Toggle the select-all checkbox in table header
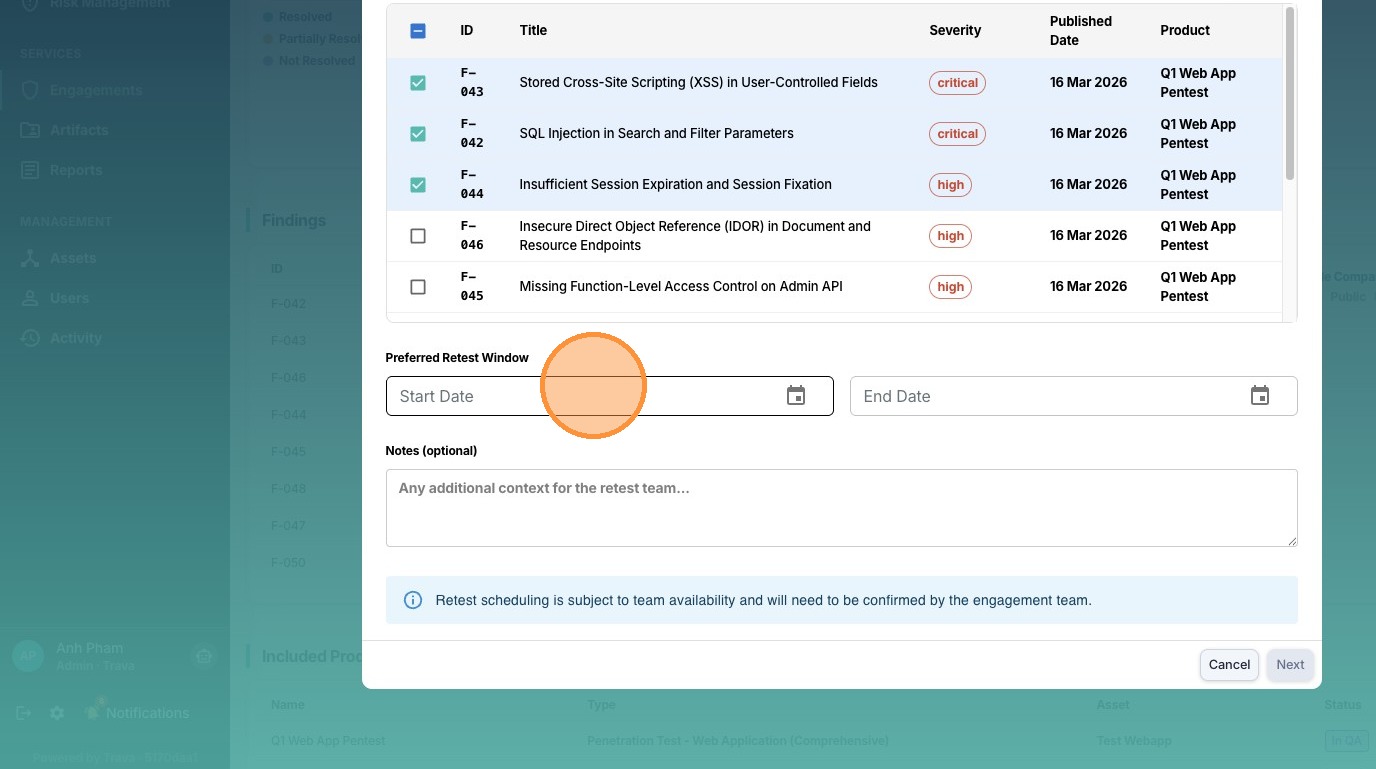 418,31
